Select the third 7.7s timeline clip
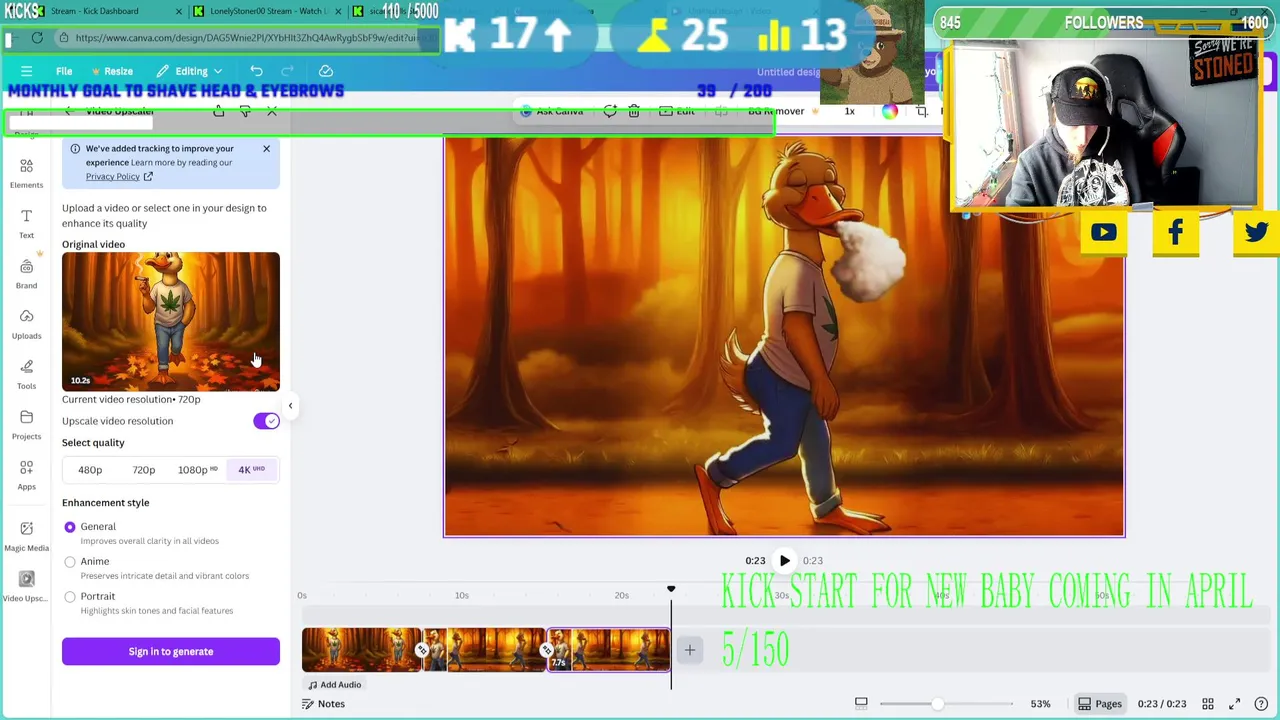 click(609, 650)
